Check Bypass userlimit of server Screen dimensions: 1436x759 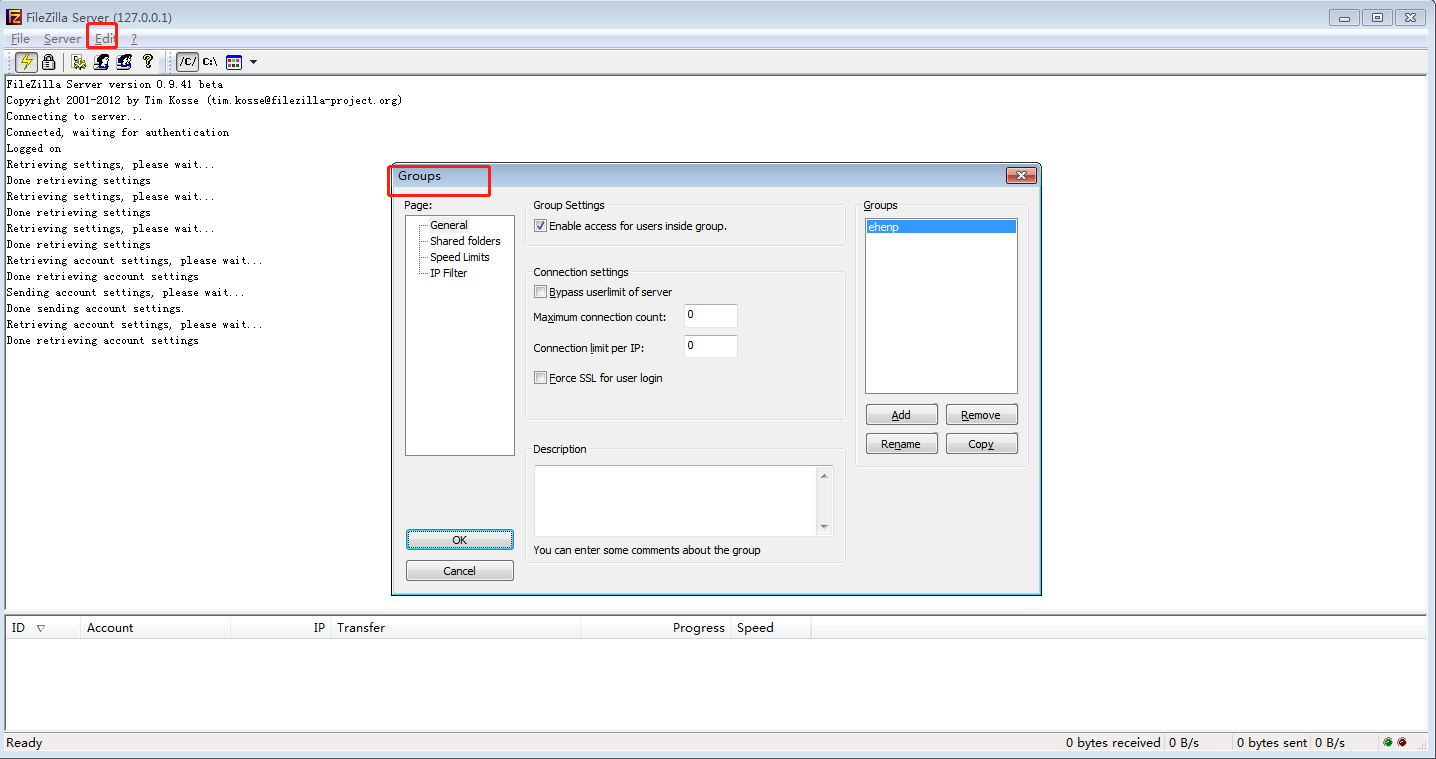point(540,291)
